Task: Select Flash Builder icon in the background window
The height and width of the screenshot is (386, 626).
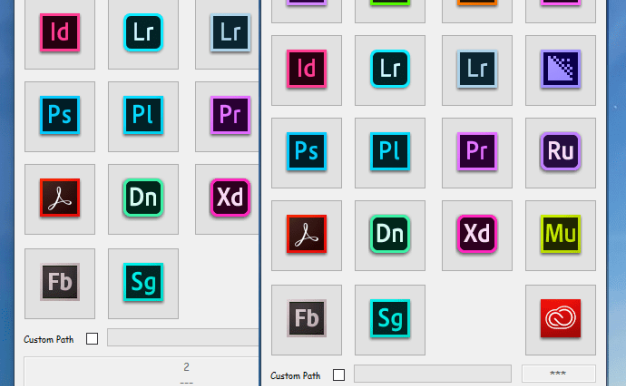Action: pos(59,283)
